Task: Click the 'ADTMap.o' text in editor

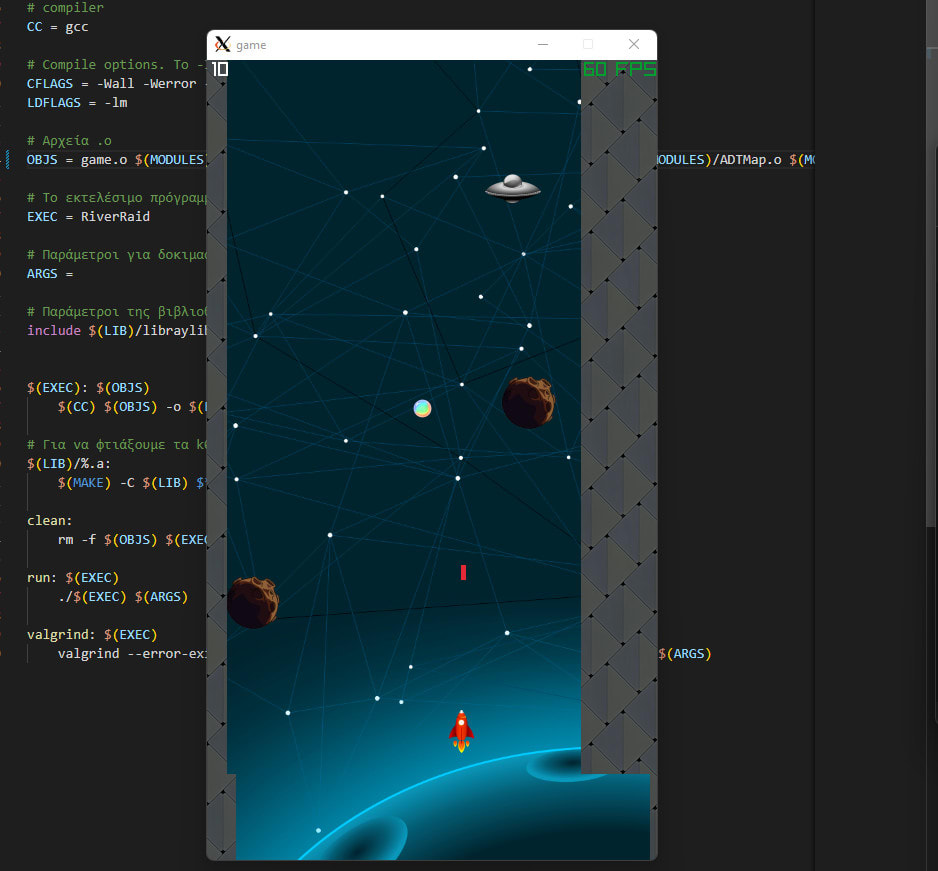Action: point(750,160)
